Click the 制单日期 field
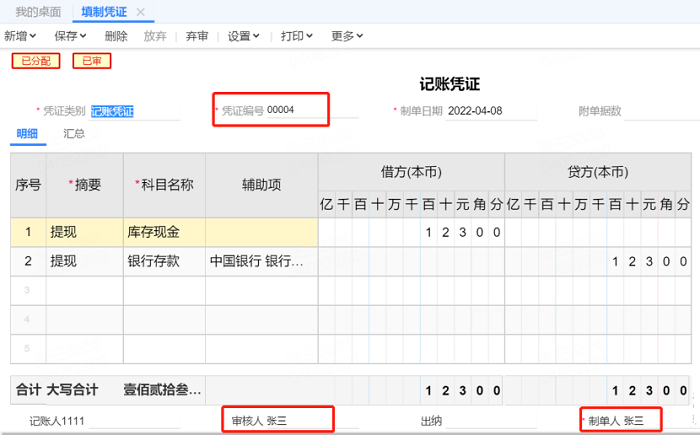Image resolution: width=700 pixels, height=435 pixels. point(491,111)
